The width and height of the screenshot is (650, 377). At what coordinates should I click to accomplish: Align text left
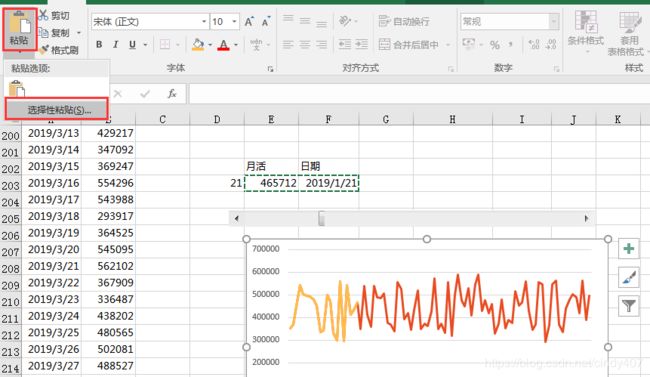pyautogui.click(x=288, y=44)
